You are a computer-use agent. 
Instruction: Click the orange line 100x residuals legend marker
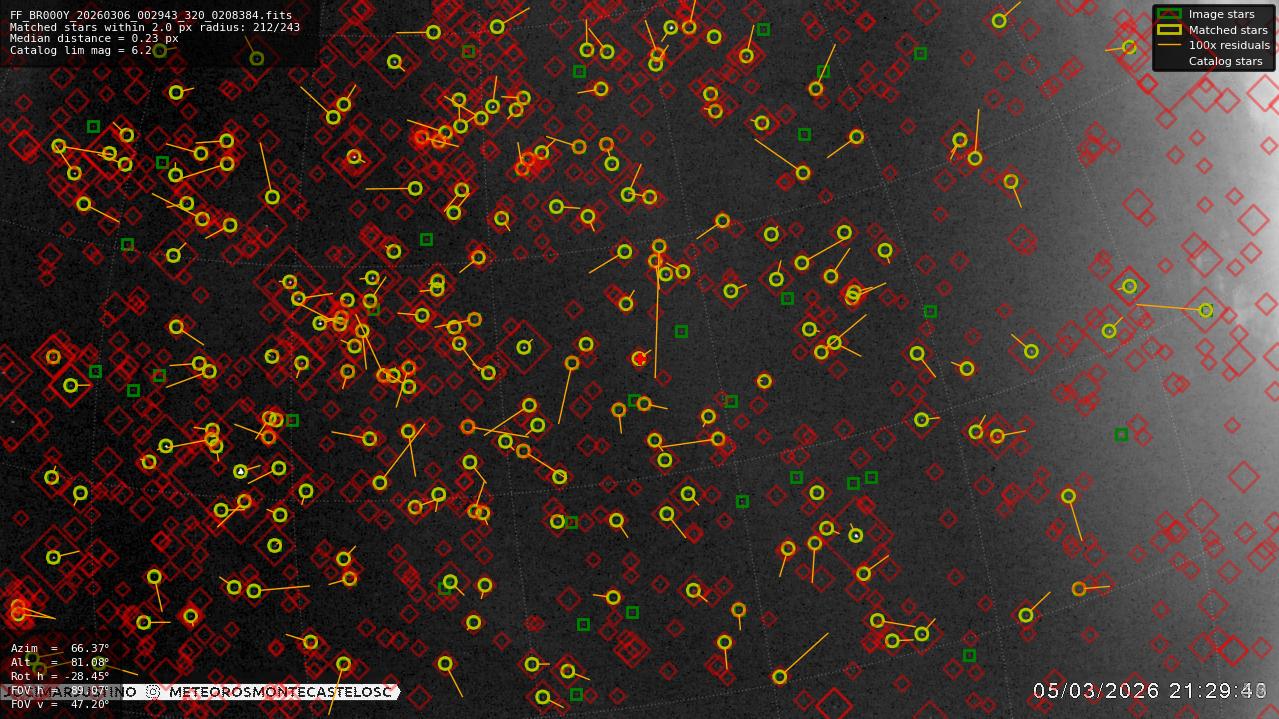(1169, 45)
